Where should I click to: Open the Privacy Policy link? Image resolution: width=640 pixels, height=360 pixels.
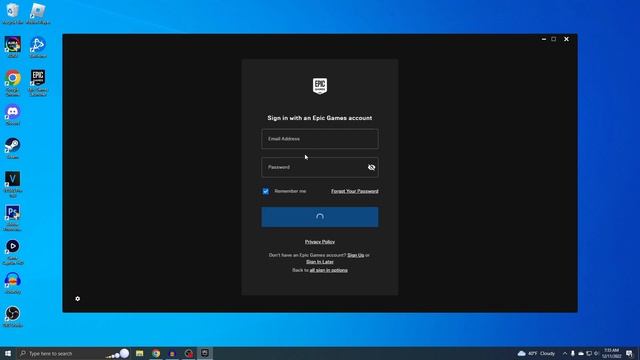pos(320,242)
